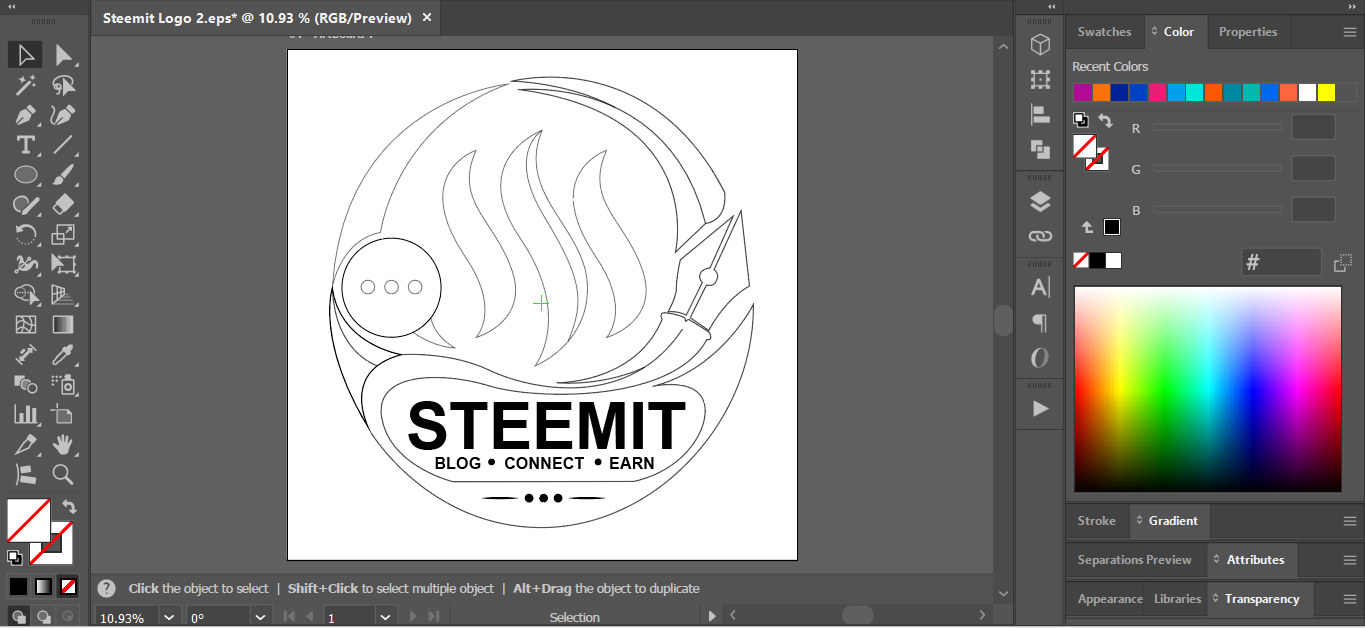Activate the Type tool
This screenshot has width=1365, height=628.
point(26,145)
